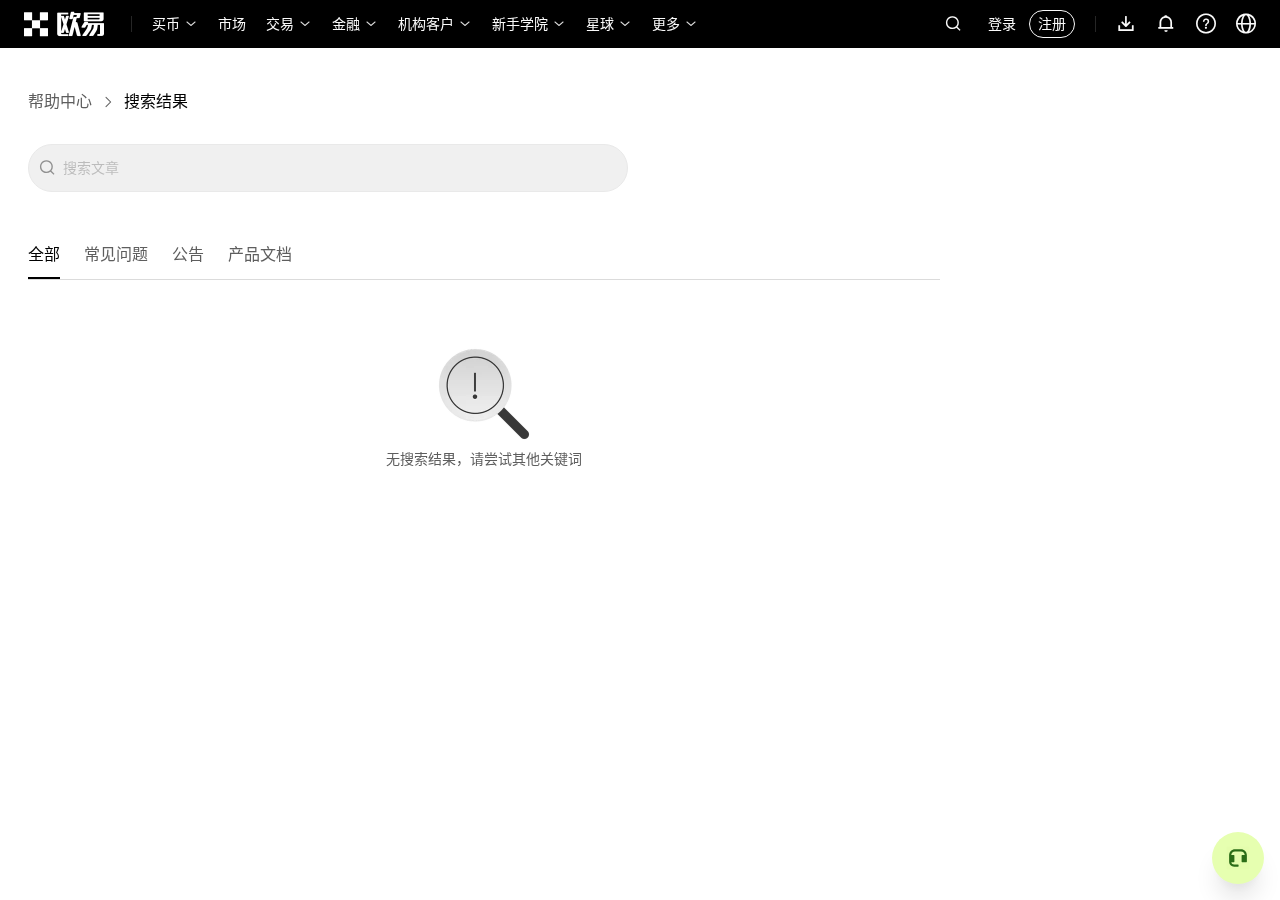Viewport: 1280px width, 900px height.
Task: Open the search magnifier icon in the top bar
Action: 953,24
